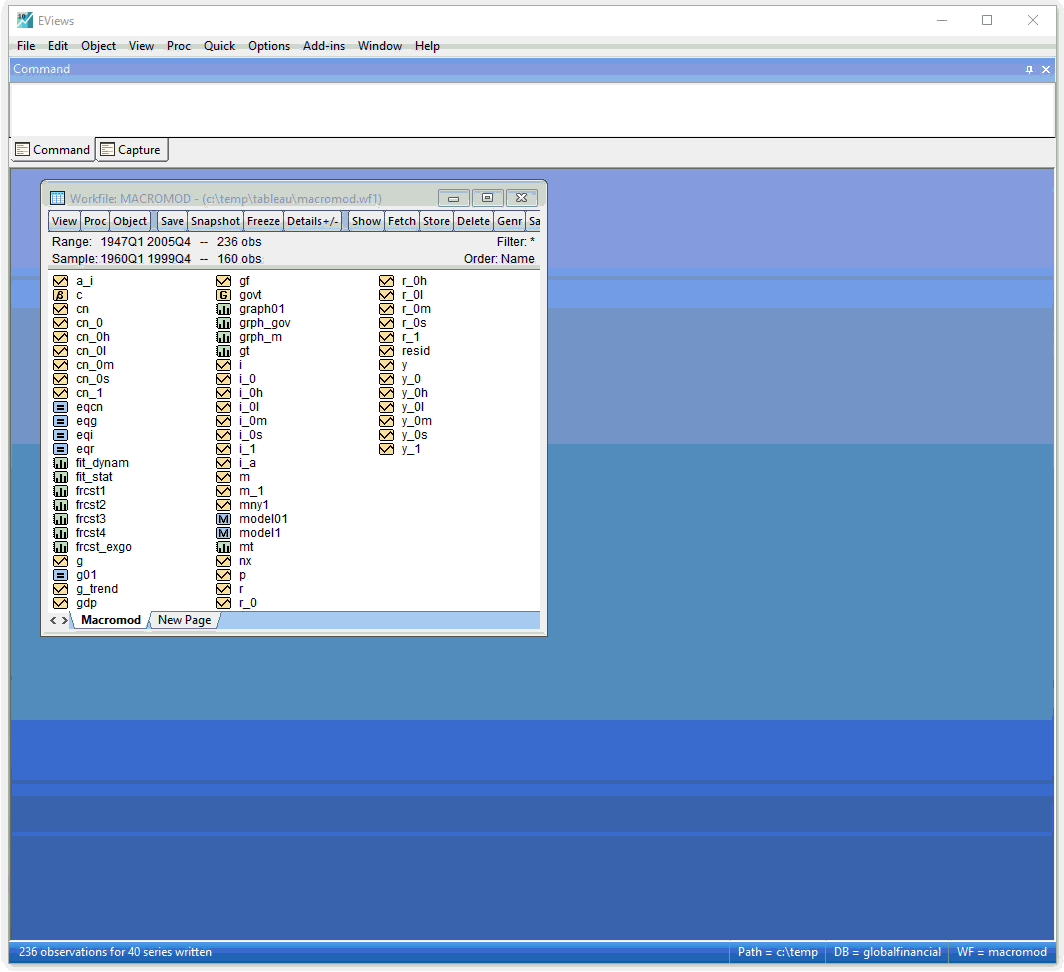Expand the Proc menu in workfile toolbar
Image resolution: width=1064 pixels, height=972 pixels.
pyautogui.click(x=95, y=221)
